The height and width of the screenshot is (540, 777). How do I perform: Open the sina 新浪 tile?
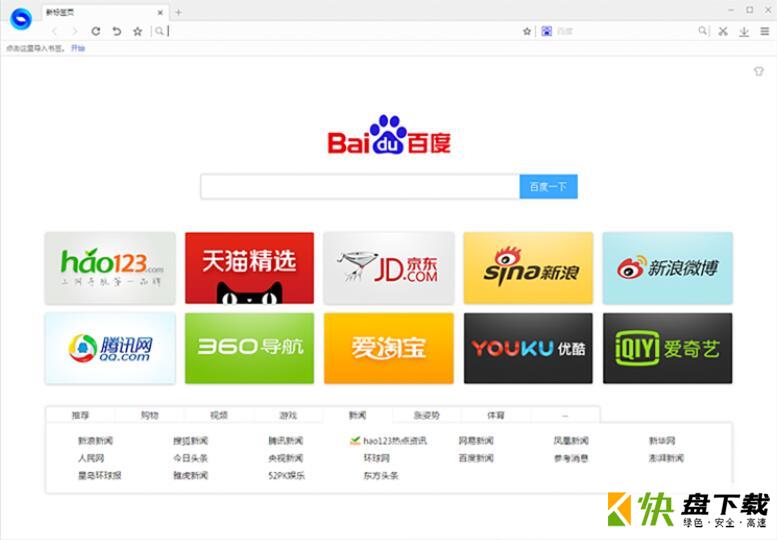tap(528, 268)
